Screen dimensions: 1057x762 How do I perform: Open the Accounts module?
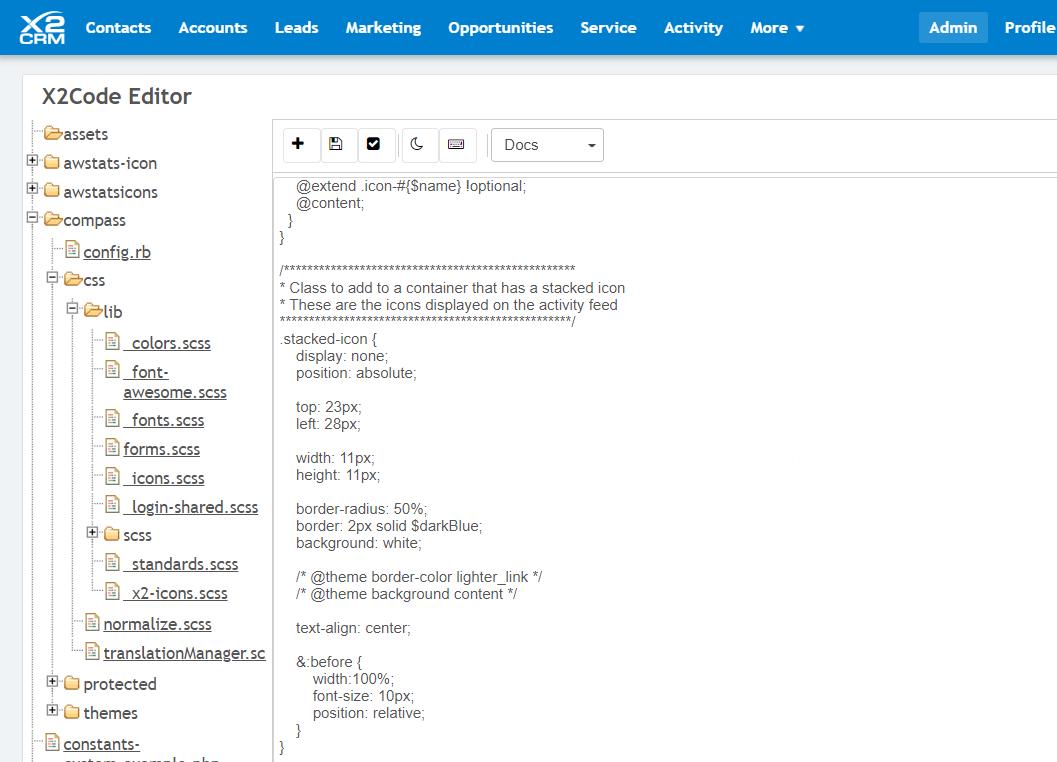click(213, 28)
